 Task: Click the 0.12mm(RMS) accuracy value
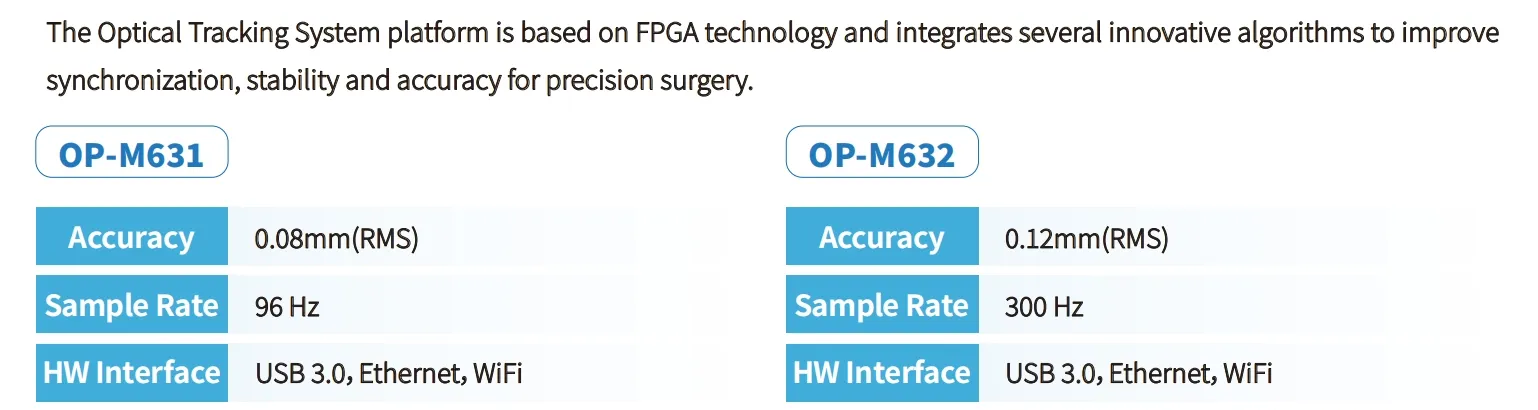point(1087,239)
